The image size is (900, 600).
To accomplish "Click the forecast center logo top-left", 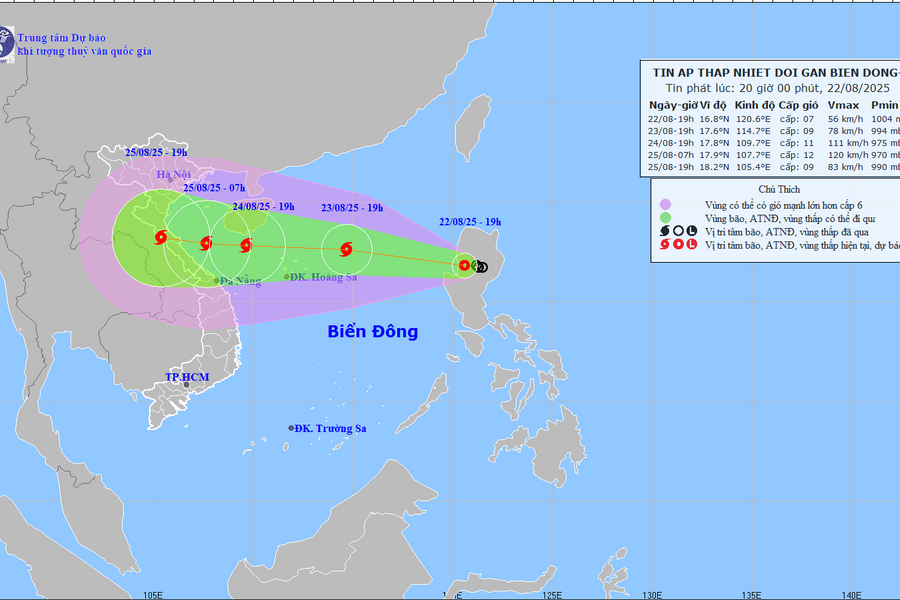I will [7, 43].
